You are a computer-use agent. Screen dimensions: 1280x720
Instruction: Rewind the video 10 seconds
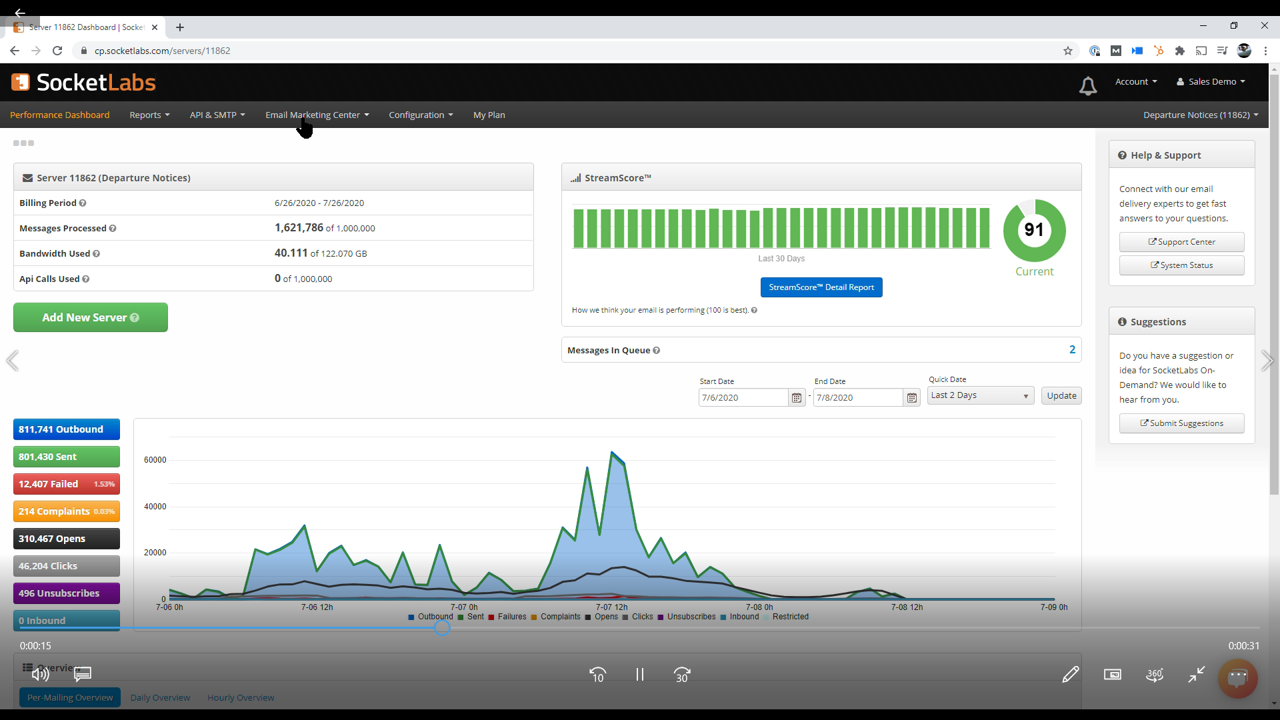coord(597,675)
